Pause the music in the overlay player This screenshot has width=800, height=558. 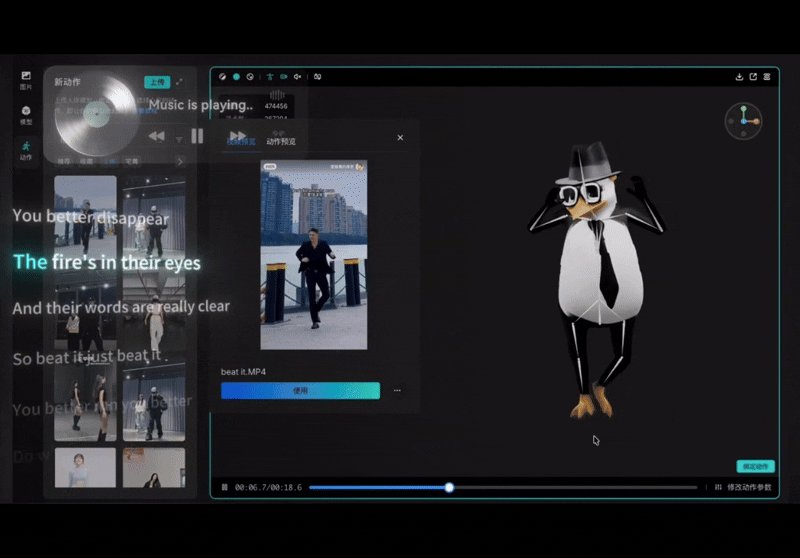point(197,136)
